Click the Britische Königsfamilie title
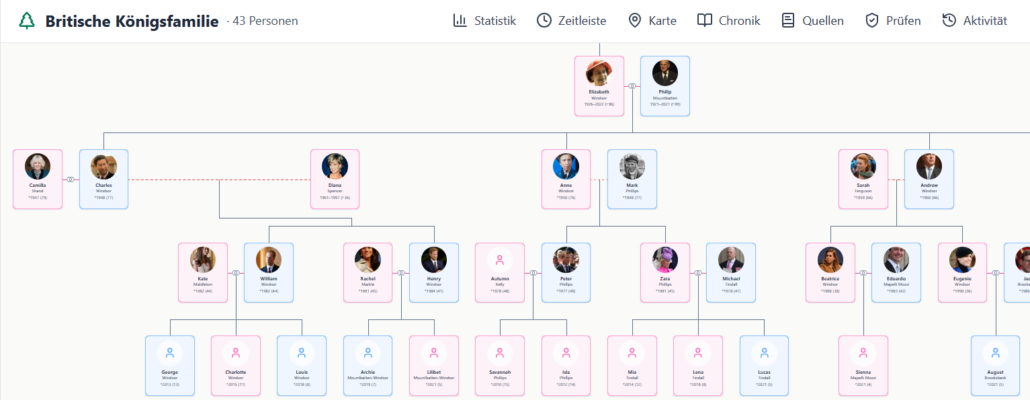This screenshot has height=400, width=1030. point(132,21)
